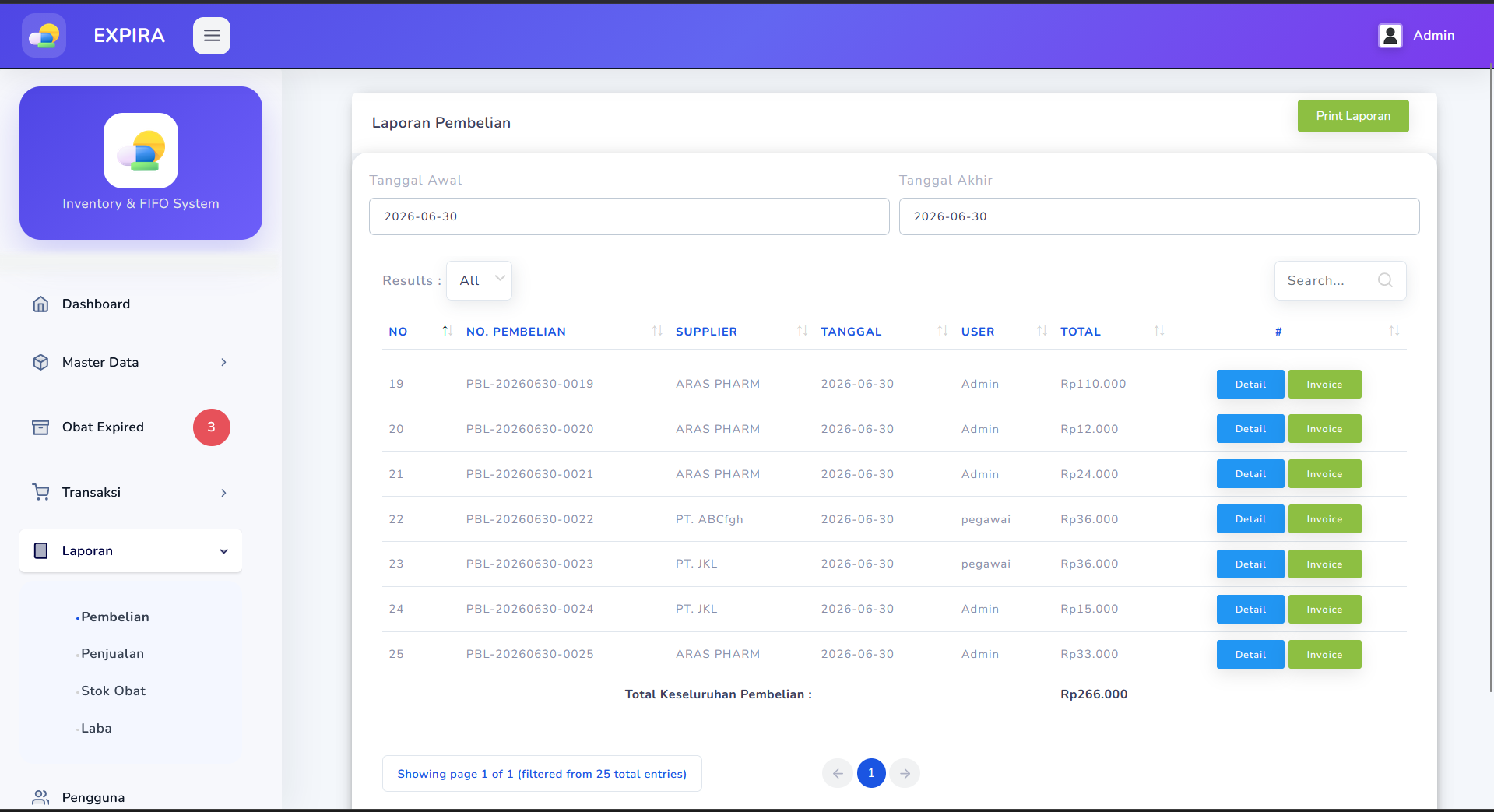Open Invoice for PBL-20260630-0023
Image resolution: width=1494 pixels, height=812 pixels.
pyautogui.click(x=1324, y=564)
